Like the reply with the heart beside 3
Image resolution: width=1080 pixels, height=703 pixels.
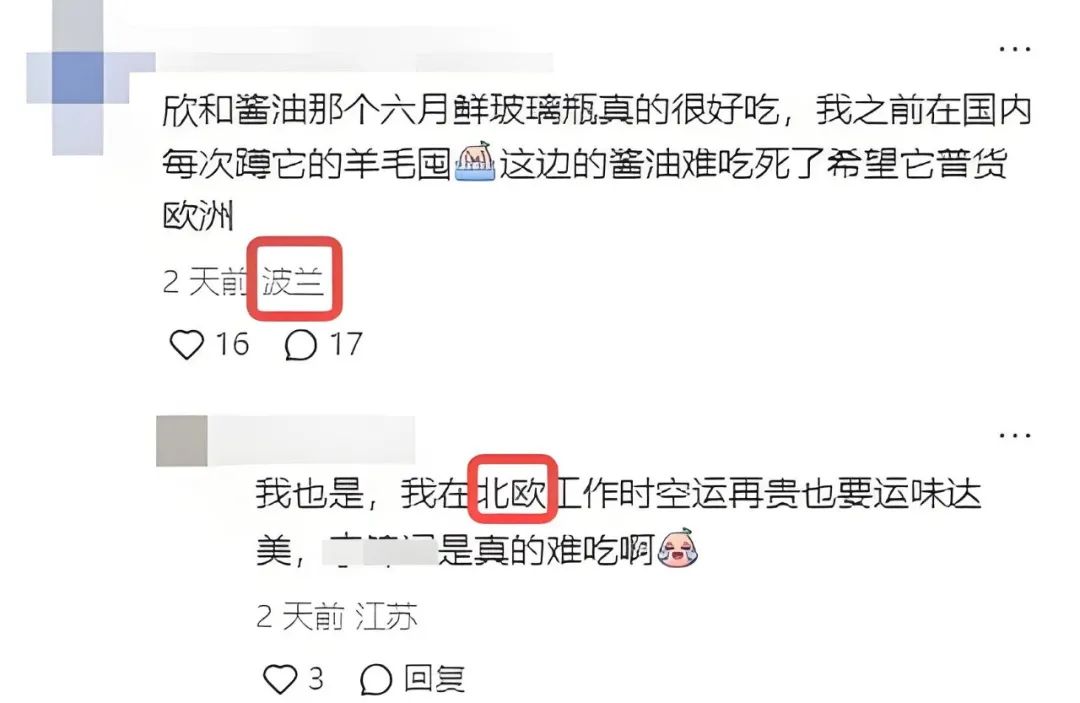[280, 679]
